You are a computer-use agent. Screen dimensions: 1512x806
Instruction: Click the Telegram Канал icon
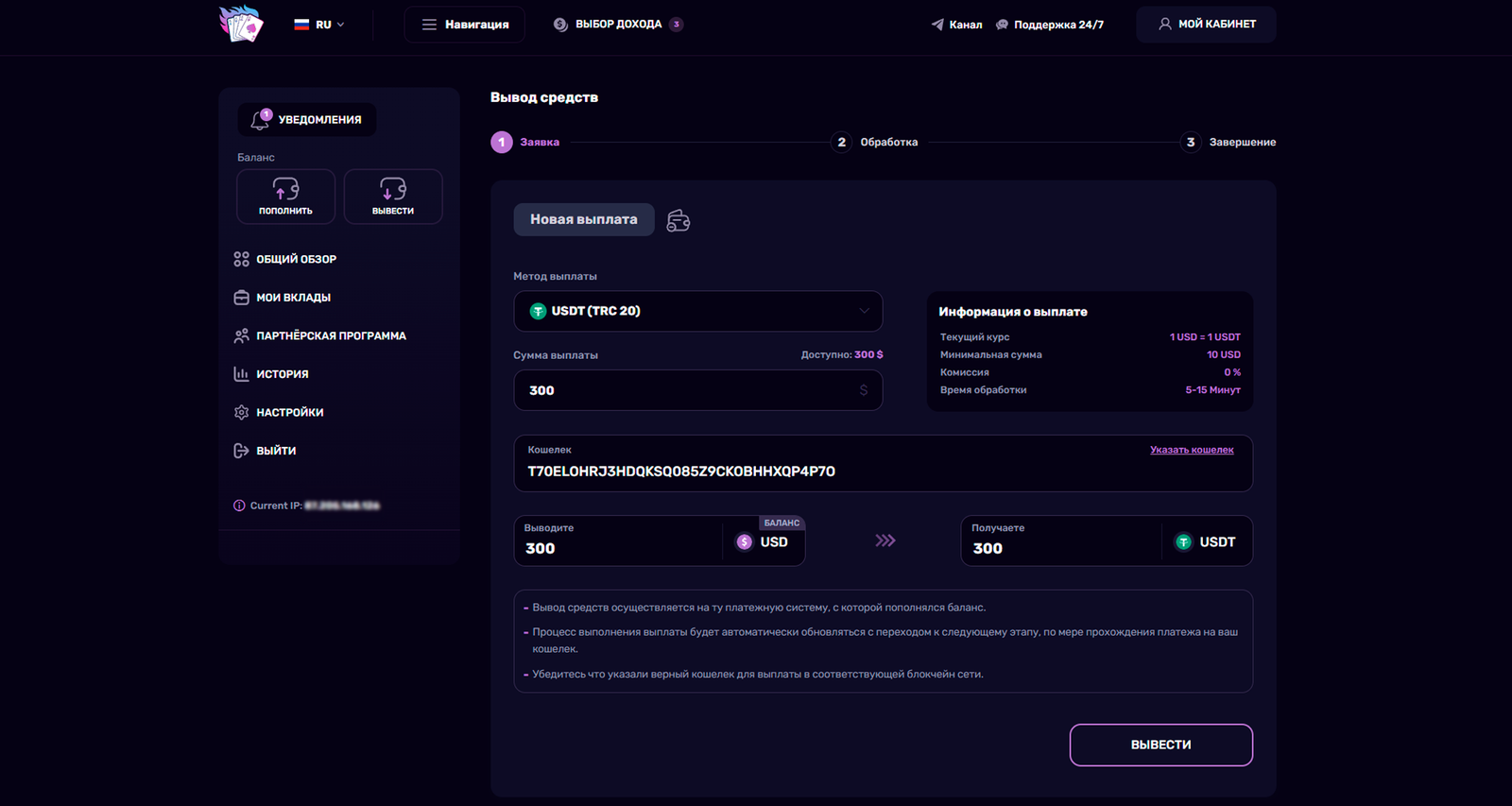click(x=937, y=25)
